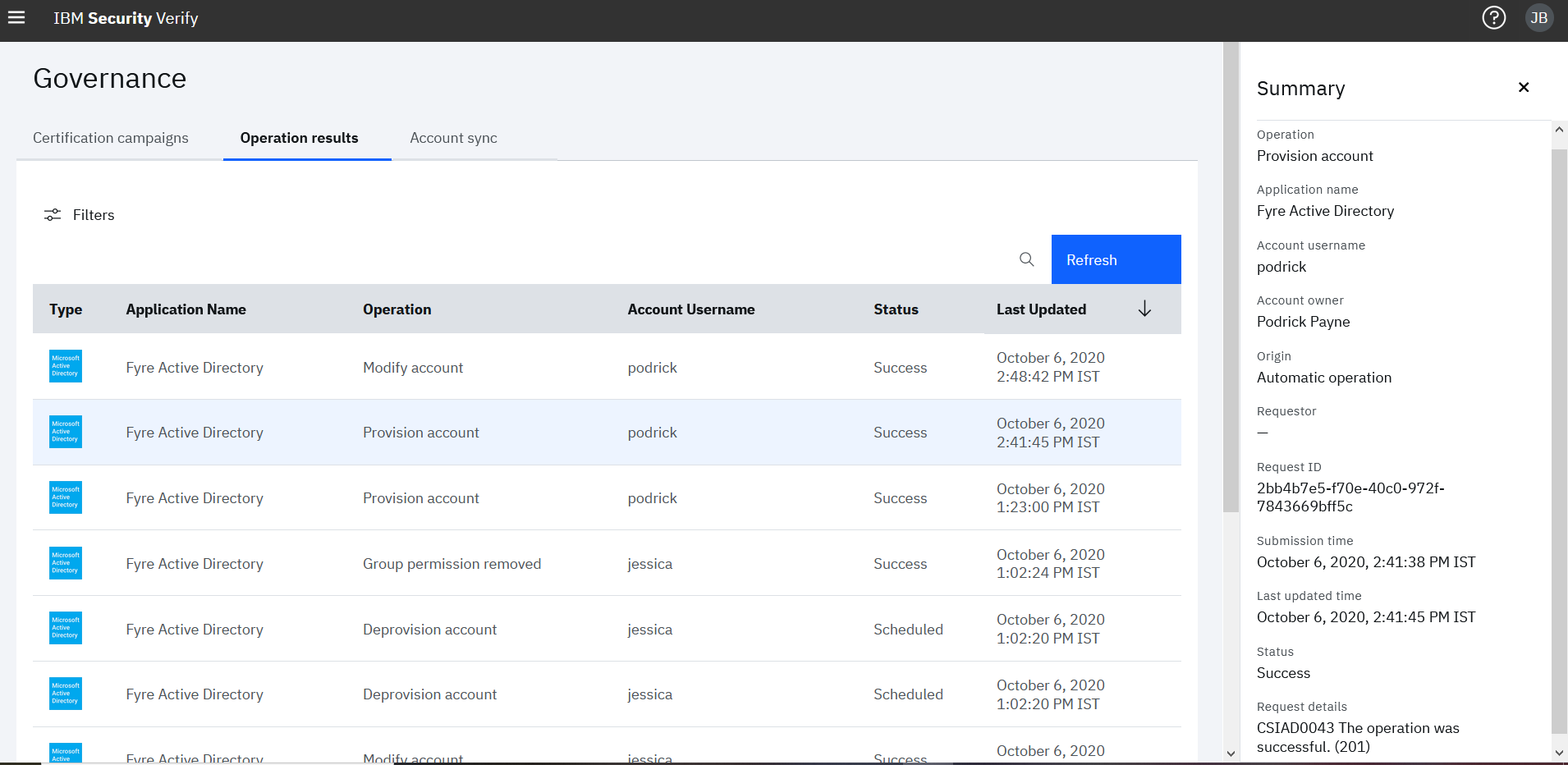The image size is (1568, 765).
Task: Open the Account sync tab
Action: pyautogui.click(x=453, y=138)
